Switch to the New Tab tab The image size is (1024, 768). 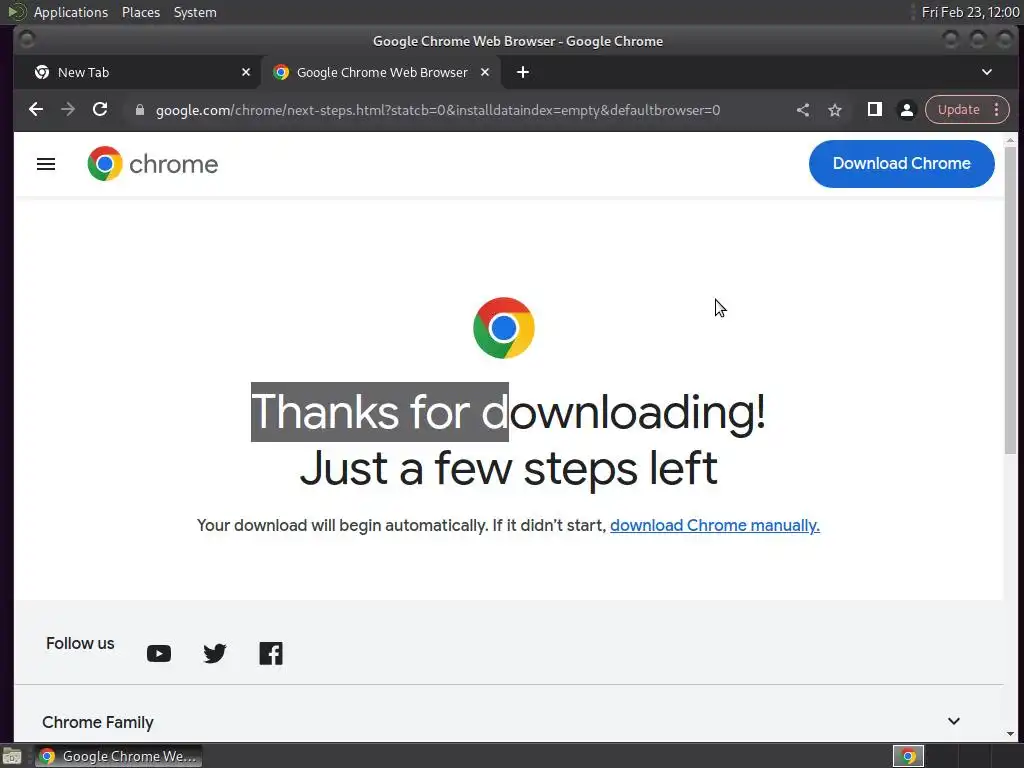[139, 72]
